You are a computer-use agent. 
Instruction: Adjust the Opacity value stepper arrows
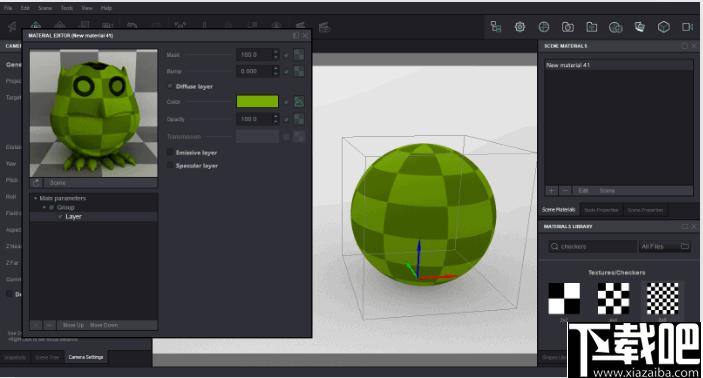[x=276, y=119]
